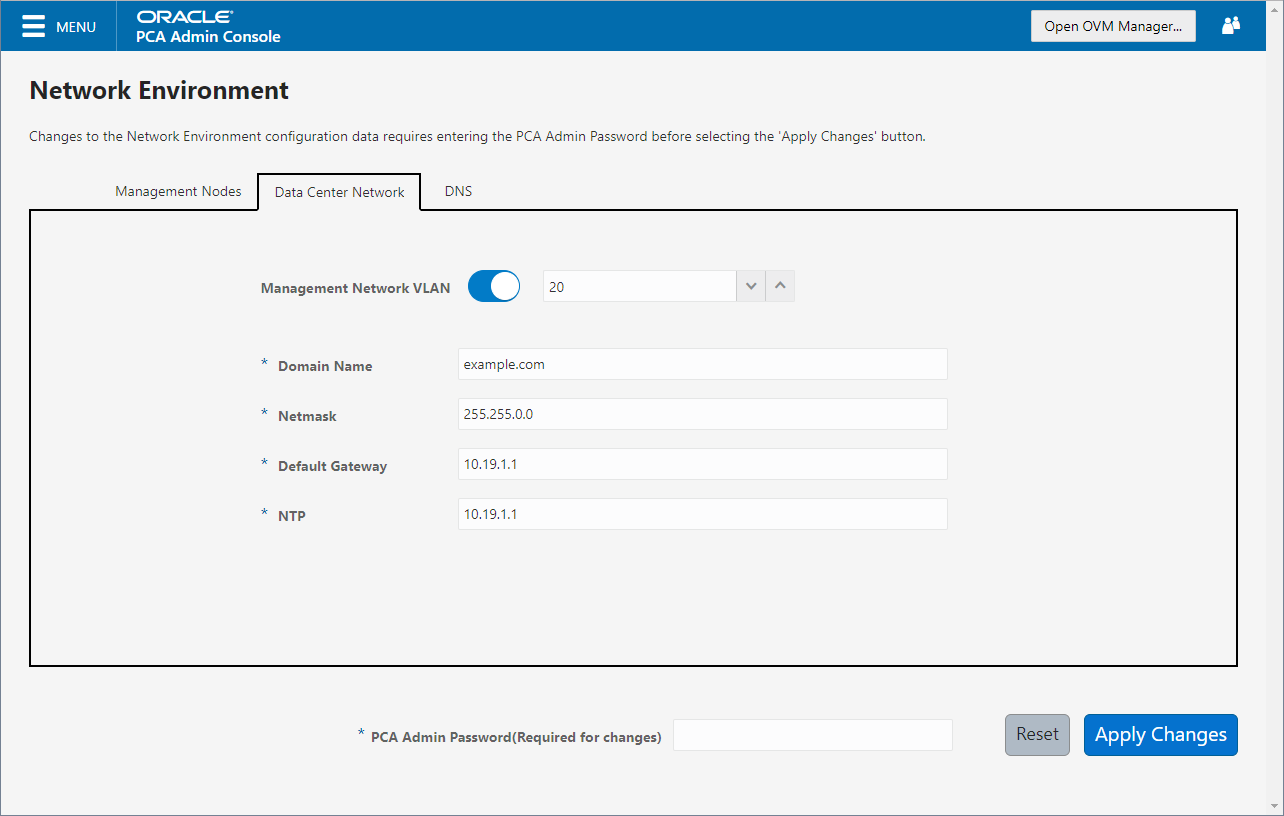The height and width of the screenshot is (816, 1284).
Task: Click the Apply Changes button
Action: click(1160, 734)
